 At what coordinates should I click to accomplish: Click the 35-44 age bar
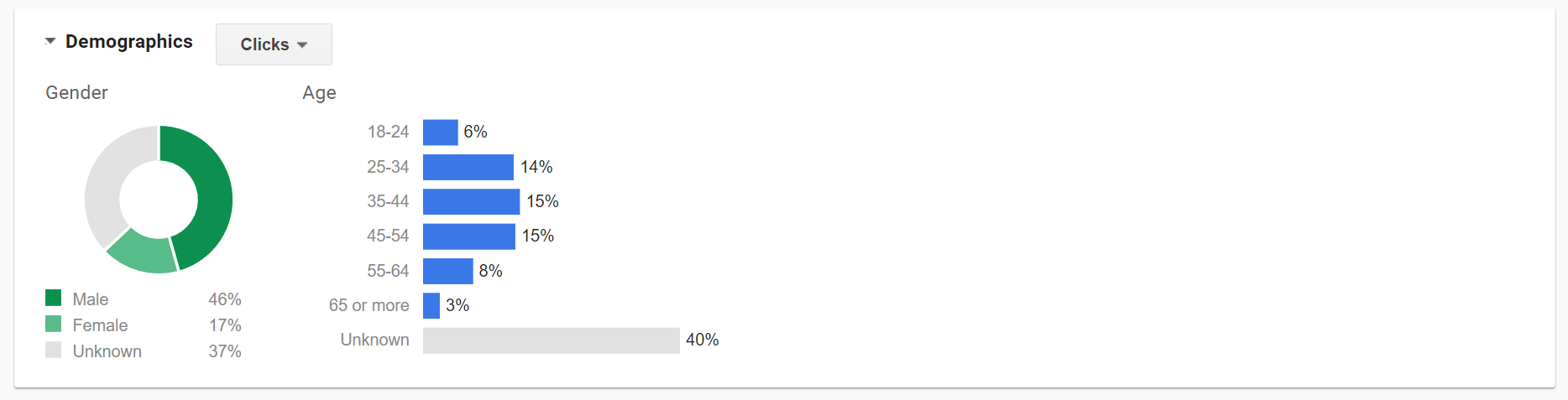[x=471, y=201]
